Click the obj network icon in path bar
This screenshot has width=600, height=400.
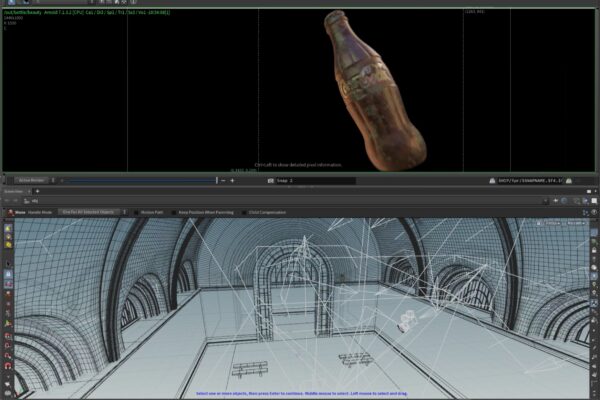pos(26,201)
